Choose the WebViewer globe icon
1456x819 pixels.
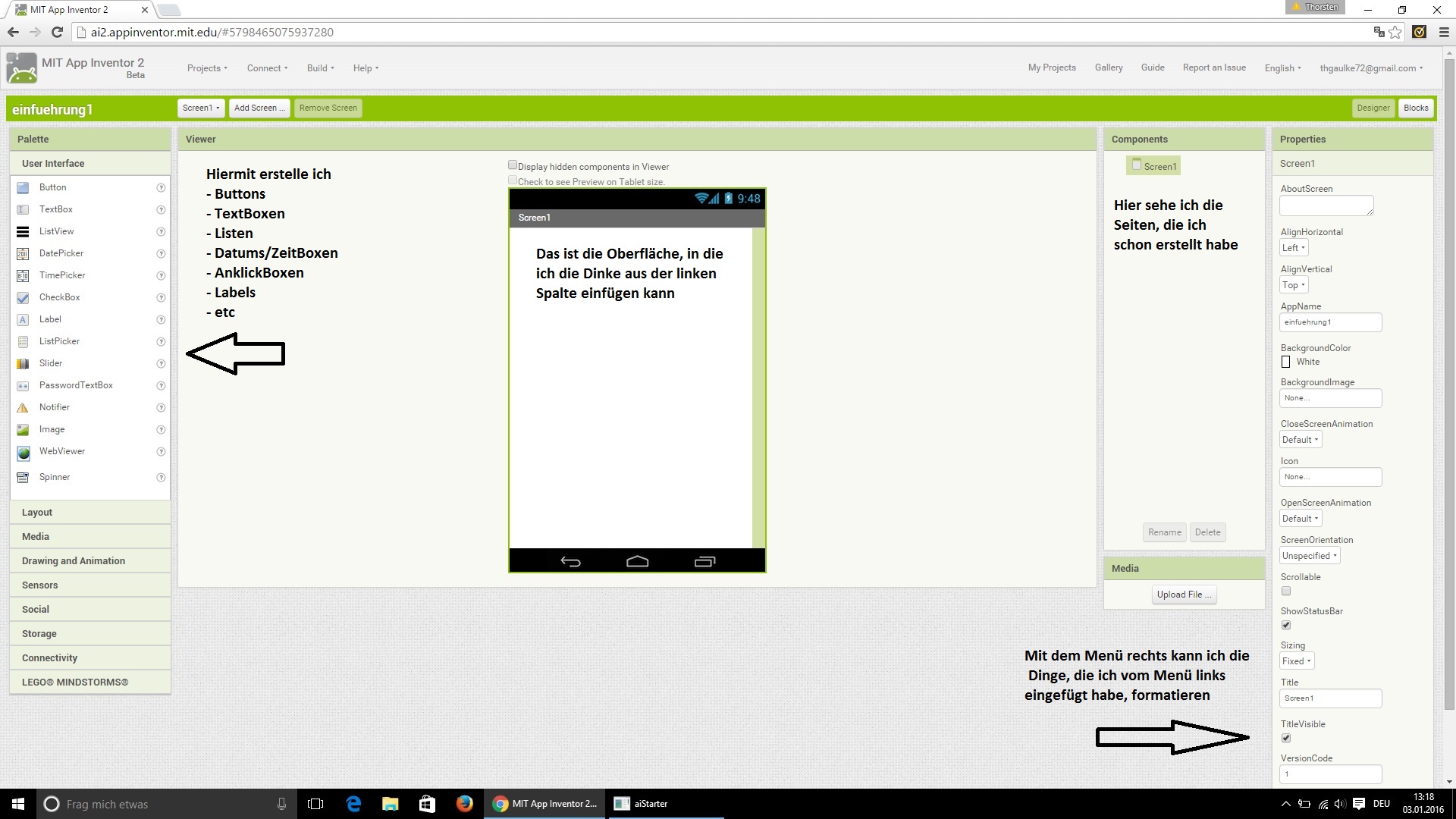(x=24, y=452)
